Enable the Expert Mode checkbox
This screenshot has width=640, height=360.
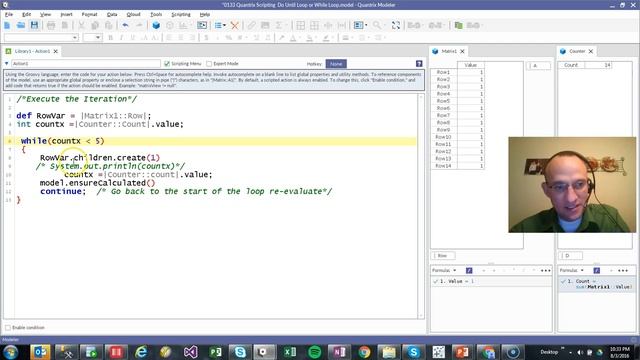pyautogui.click(x=209, y=64)
